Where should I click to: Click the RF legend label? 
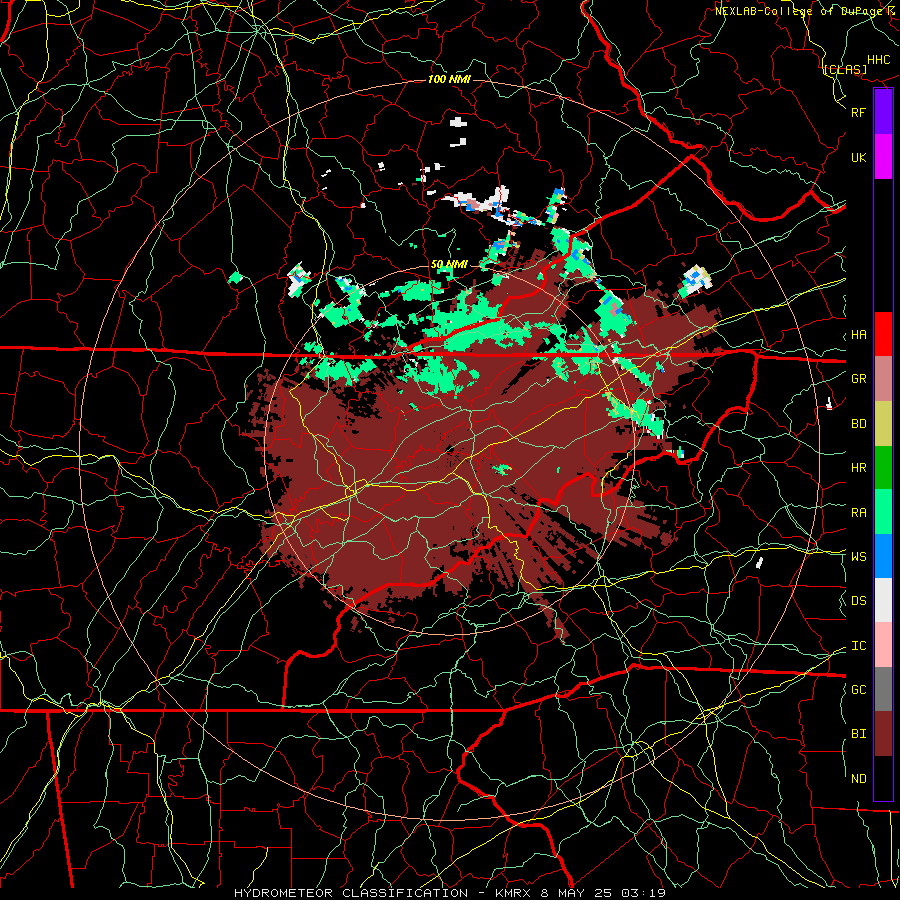(x=858, y=112)
